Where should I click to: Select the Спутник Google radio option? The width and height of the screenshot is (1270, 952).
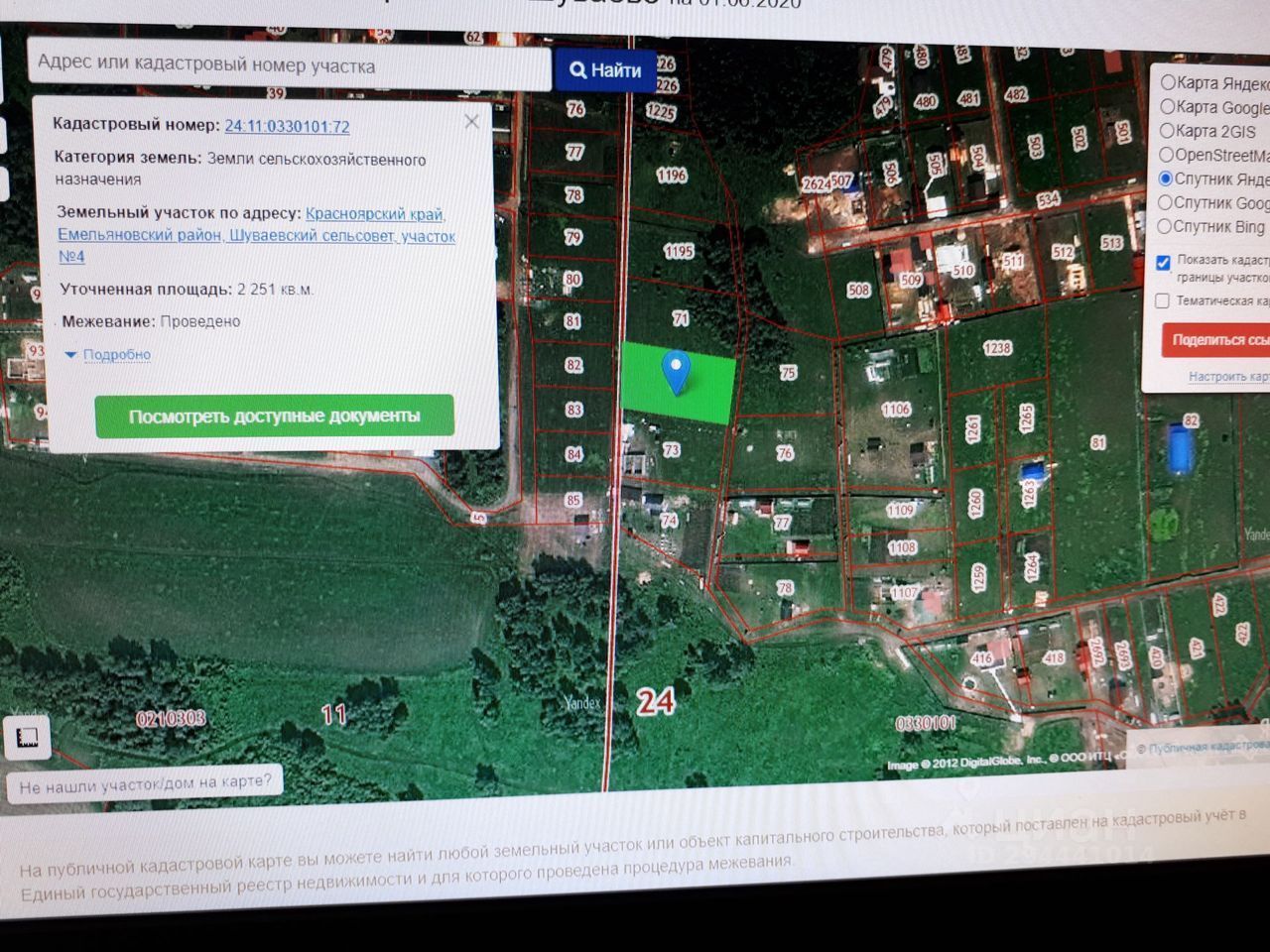point(1166,202)
